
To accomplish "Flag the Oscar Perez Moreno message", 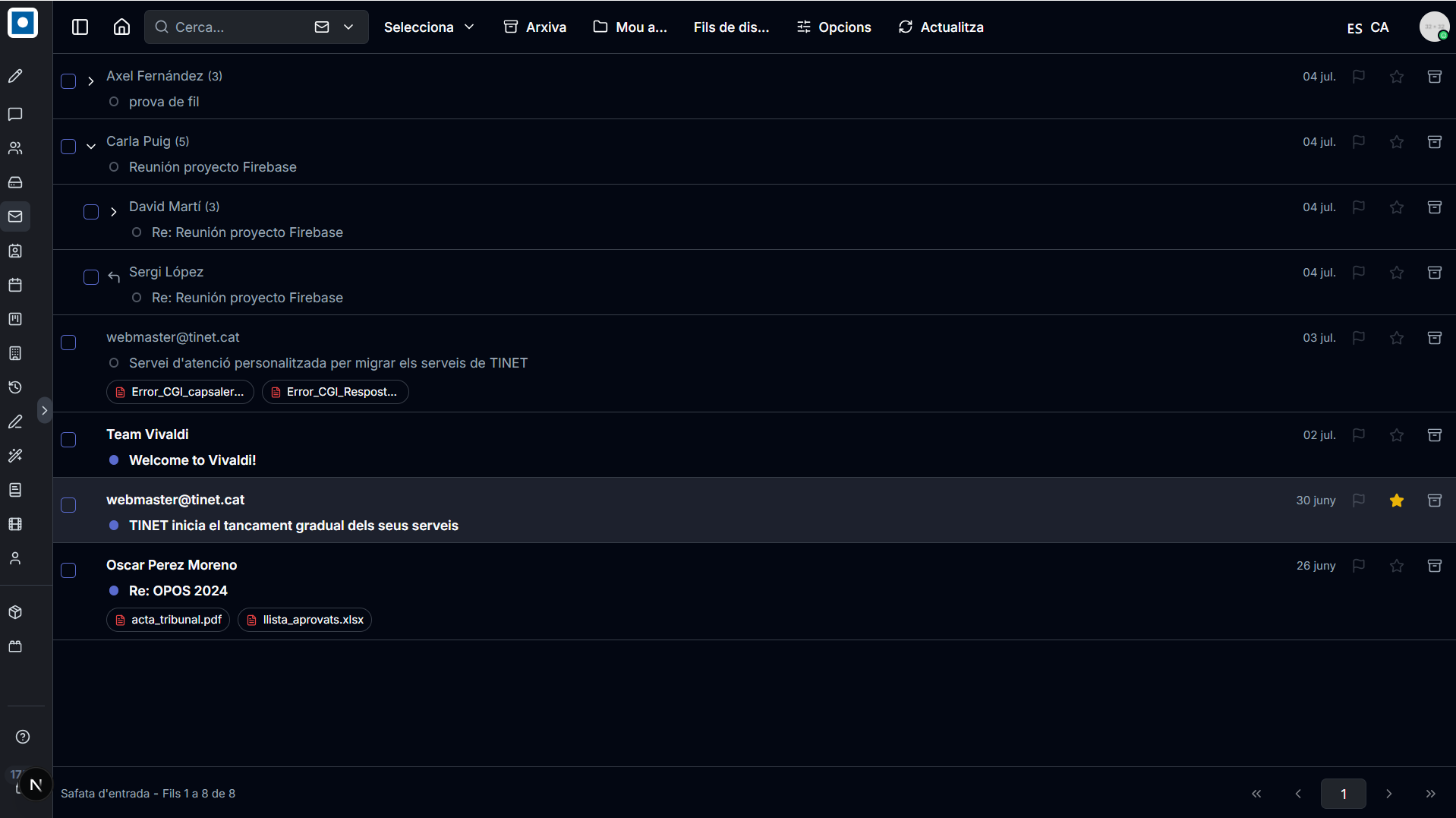I will [1359, 566].
